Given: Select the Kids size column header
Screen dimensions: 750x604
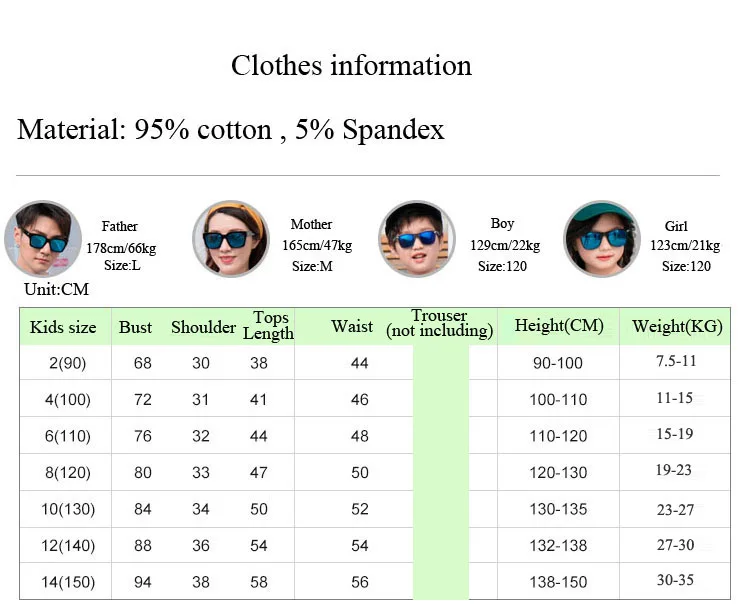Looking at the screenshot, I should pos(63,328).
